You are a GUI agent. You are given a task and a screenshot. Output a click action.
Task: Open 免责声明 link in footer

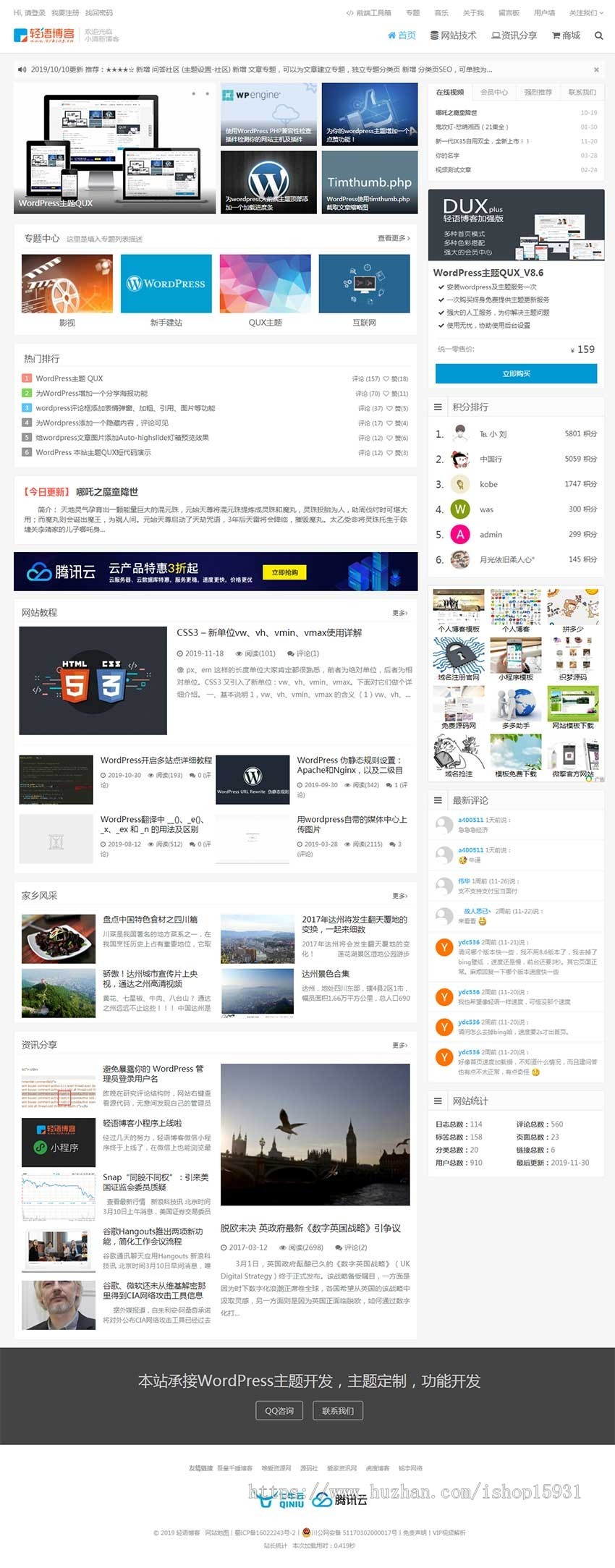(x=415, y=1533)
